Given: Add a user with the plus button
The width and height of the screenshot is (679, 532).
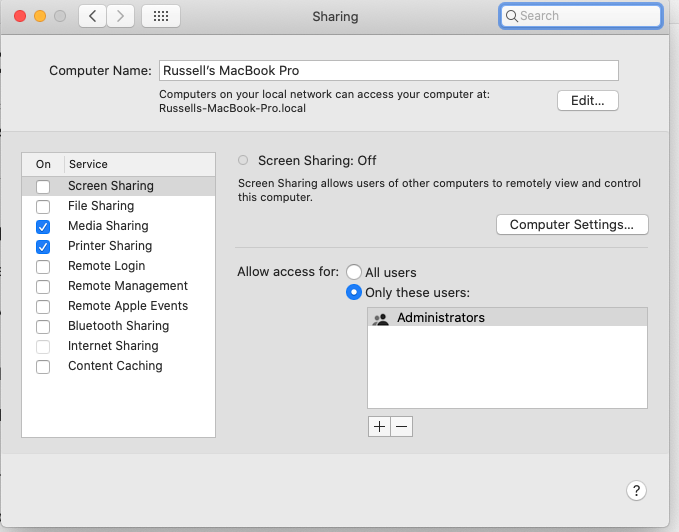Looking at the screenshot, I should click(x=379, y=426).
